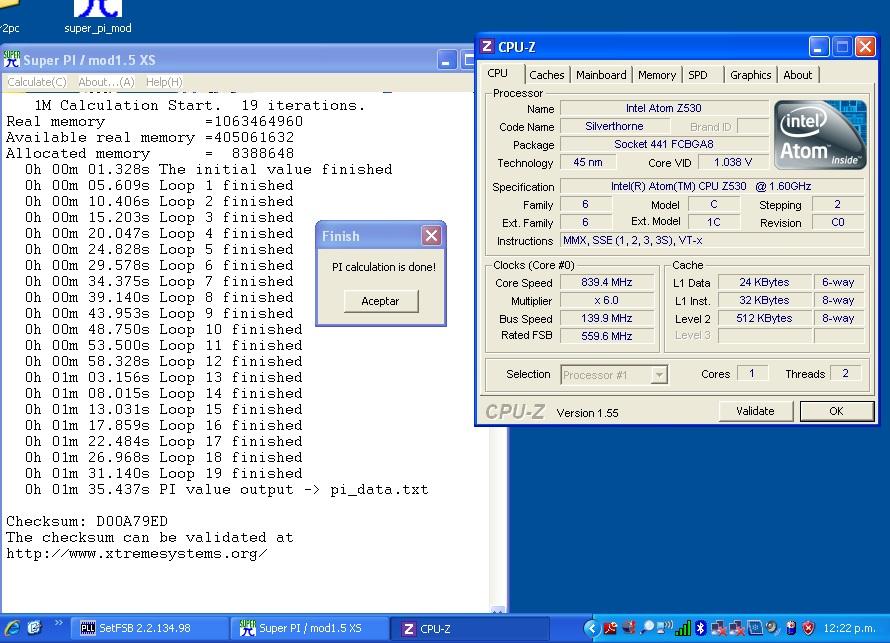
Task: Expand hidden system tray icons arrow
Action: 591,628
